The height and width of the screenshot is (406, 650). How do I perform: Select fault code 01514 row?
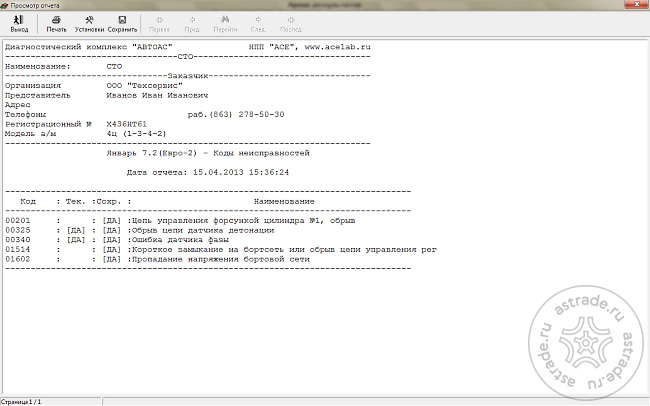(x=221, y=250)
